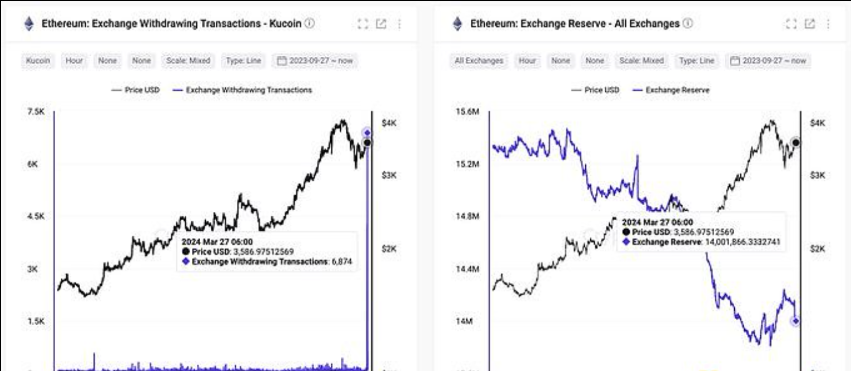Expand Exchange Reserve chart to fullscreen
This screenshot has height=371, width=851.
click(791, 24)
